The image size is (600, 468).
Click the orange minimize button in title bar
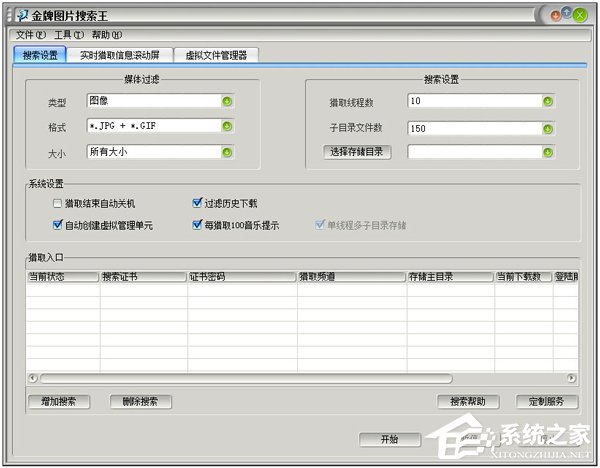pos(555,16)
